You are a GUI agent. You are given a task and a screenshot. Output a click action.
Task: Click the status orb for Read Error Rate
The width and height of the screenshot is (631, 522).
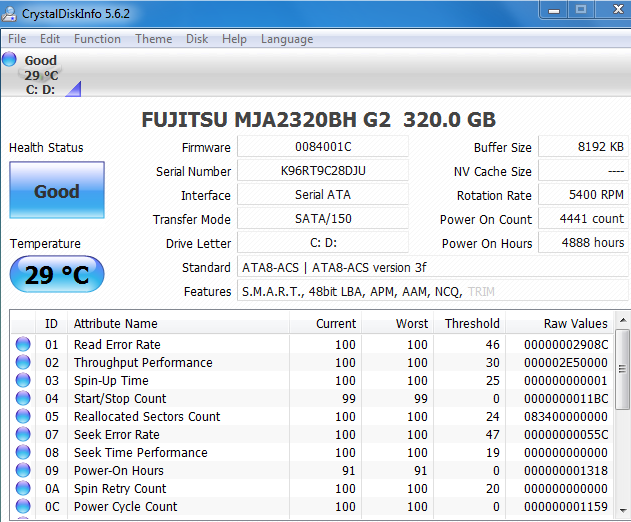pyautogui.click(x=23, y=344)
